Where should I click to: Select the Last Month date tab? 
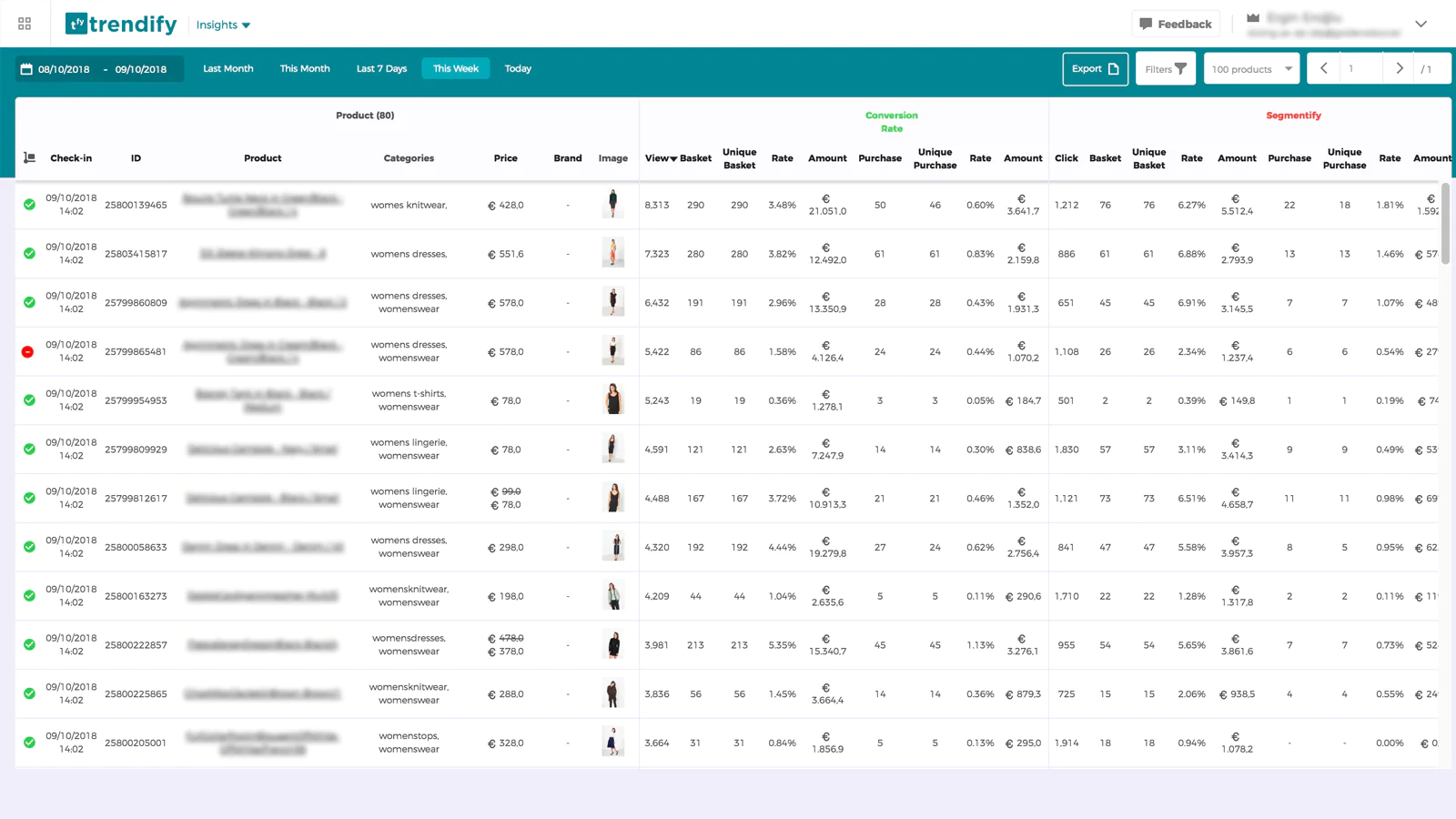(x=227, y=69)
